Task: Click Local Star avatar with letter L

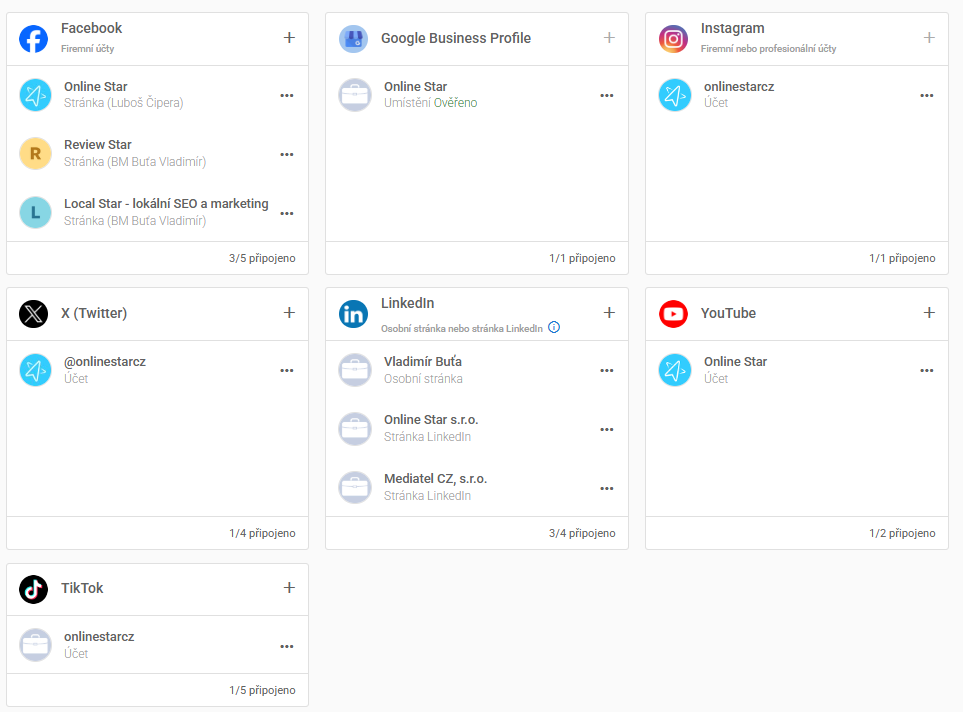Action: (36, 213)
